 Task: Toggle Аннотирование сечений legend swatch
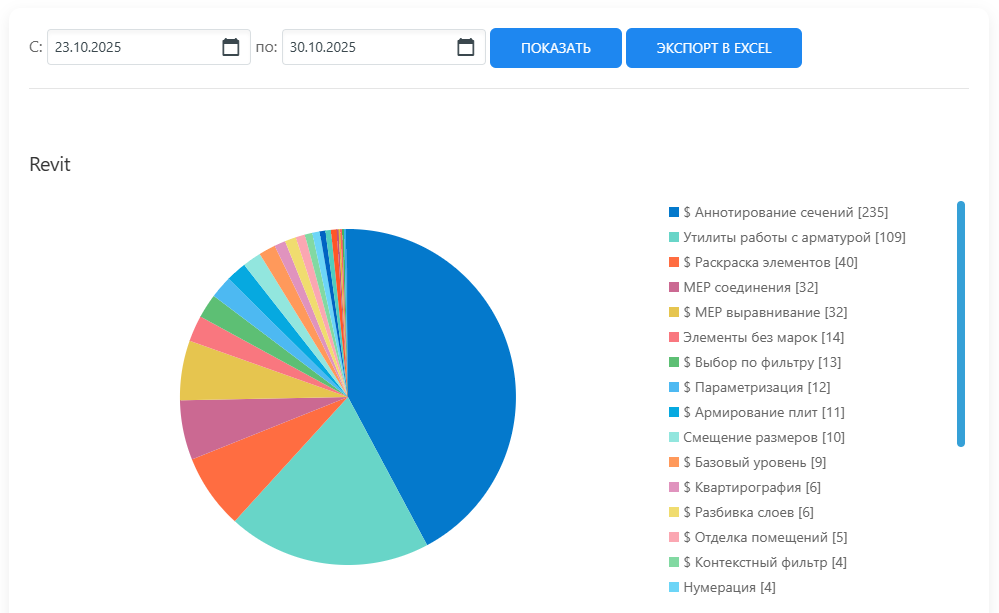(x=674, y=212)
